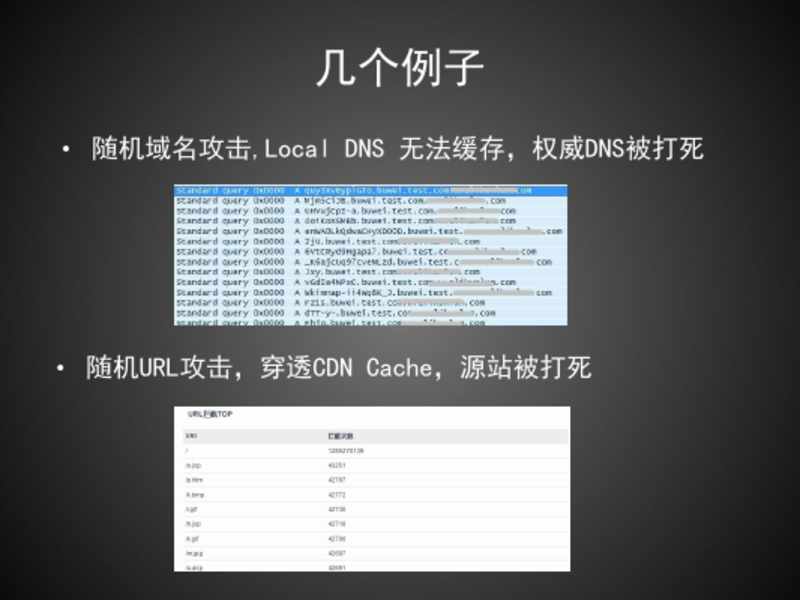The height and width of the screenshot is (600, 800).
Task: Click the URL column header in table
Action: [x=191, y=437]
